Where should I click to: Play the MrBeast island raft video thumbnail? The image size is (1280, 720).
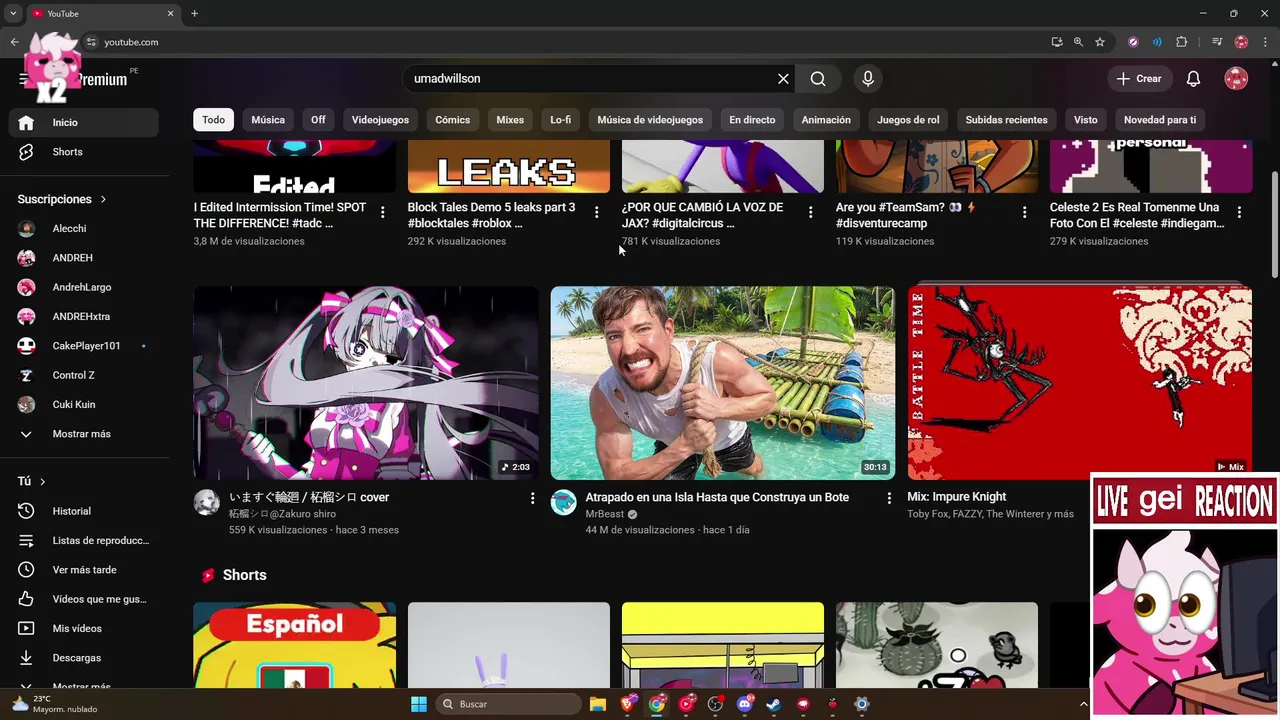(x=722, y=383)
